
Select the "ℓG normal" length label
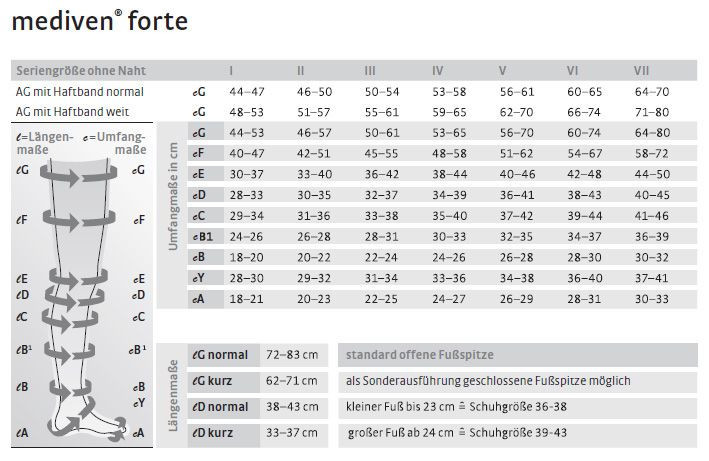pyautogui.click(x=220, y=355)
